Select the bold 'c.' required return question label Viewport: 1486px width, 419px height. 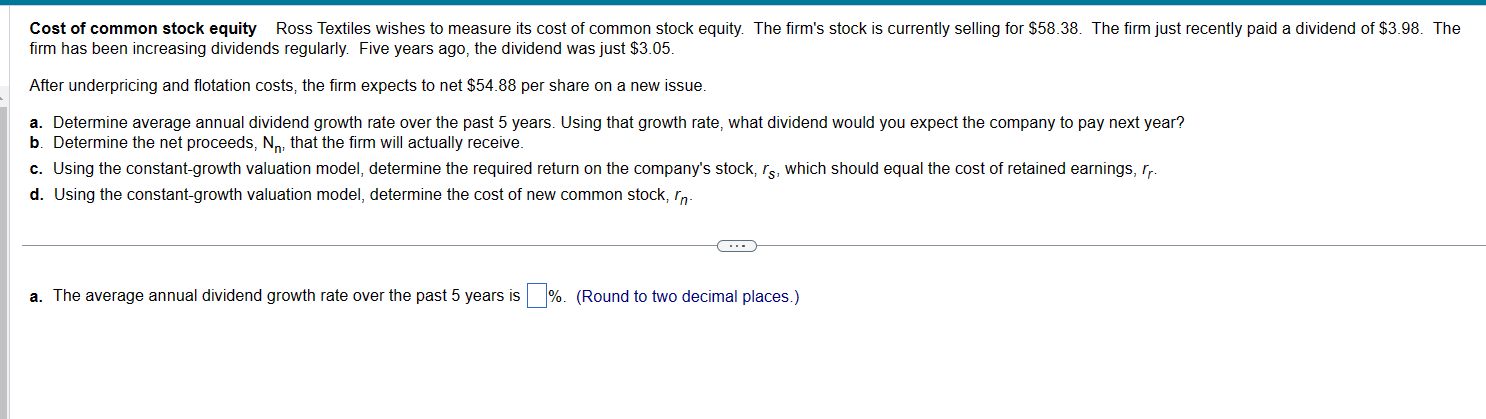click(x=37, y=168)
